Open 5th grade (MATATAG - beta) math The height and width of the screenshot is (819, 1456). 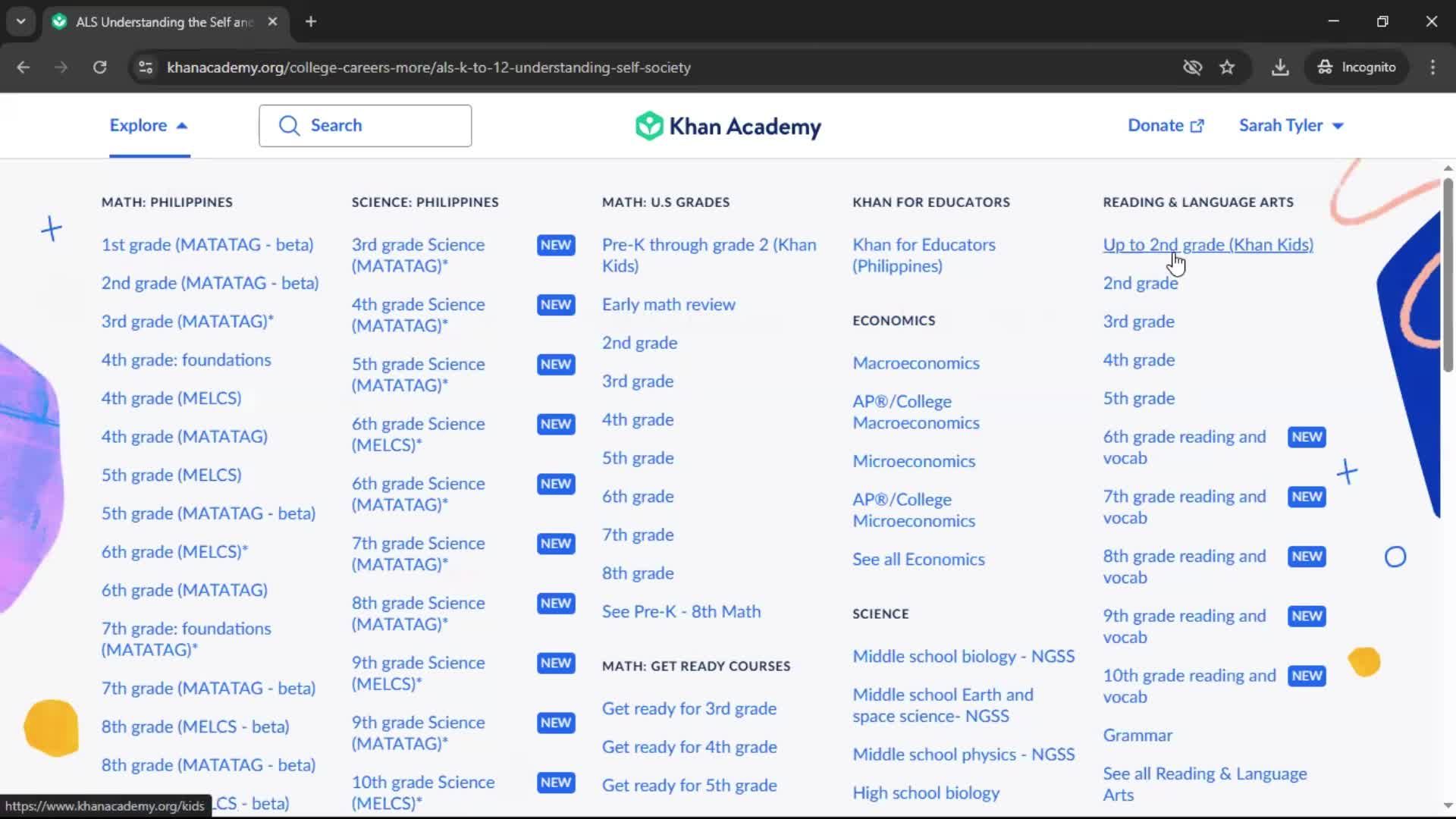[x=209, y=513]
